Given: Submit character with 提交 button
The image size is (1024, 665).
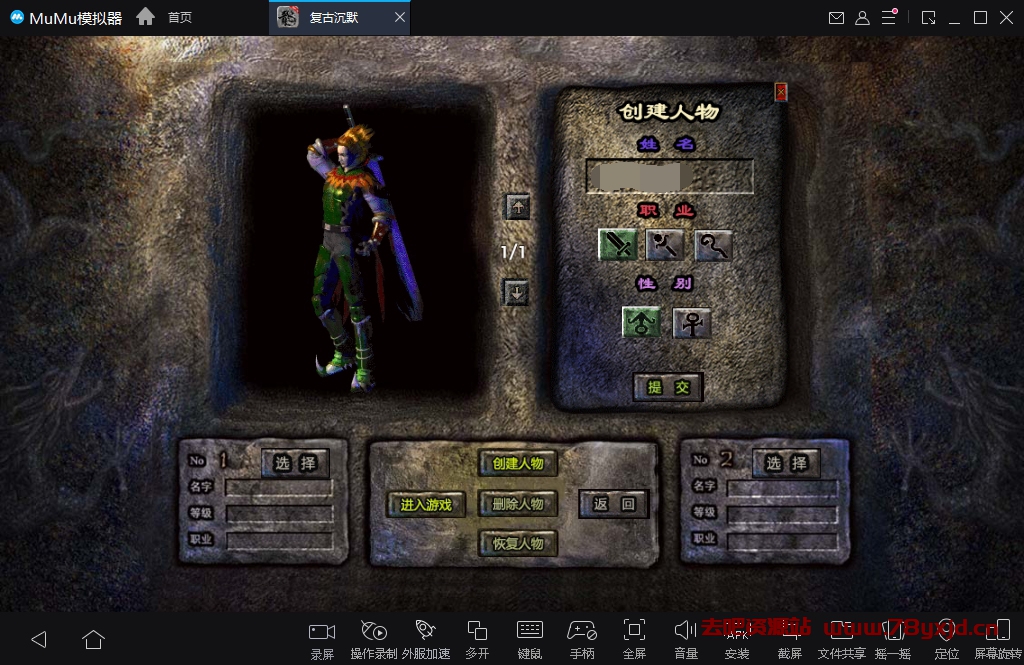Looking at the screenshot, I should [668, 387].
